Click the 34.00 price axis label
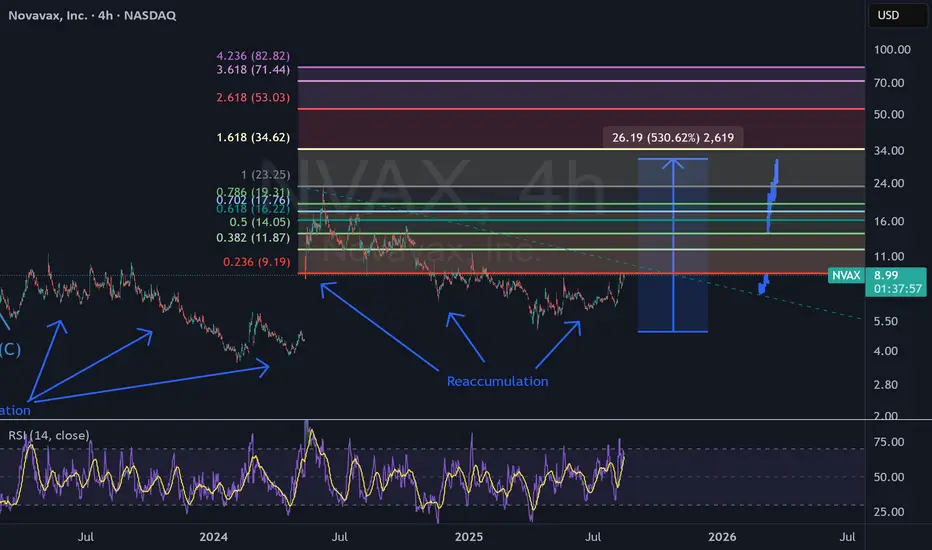Image resolution: width=932 pixels, height=550 pixels. point(889,151)
